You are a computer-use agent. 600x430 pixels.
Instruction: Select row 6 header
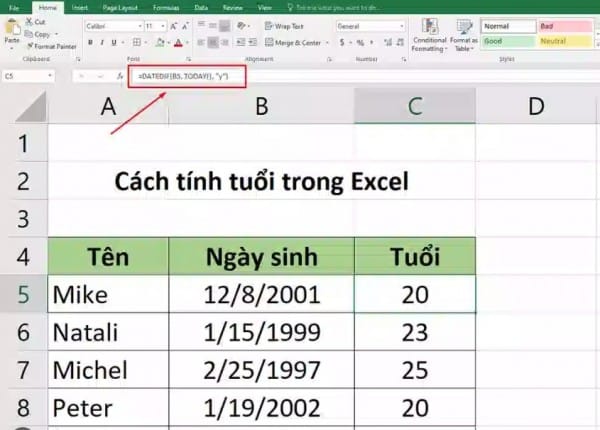[x=24, y=332]
